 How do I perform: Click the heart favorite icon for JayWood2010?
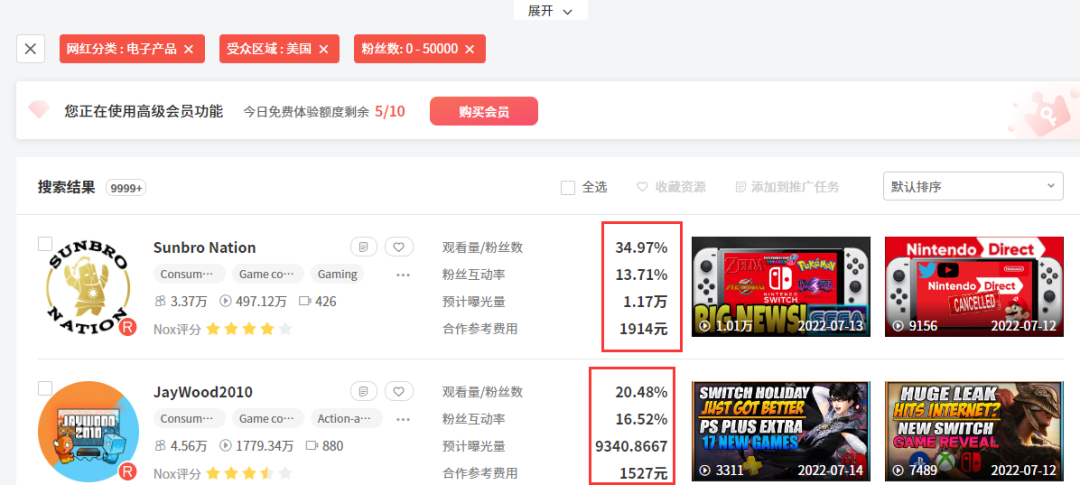(x=399, y=391)
